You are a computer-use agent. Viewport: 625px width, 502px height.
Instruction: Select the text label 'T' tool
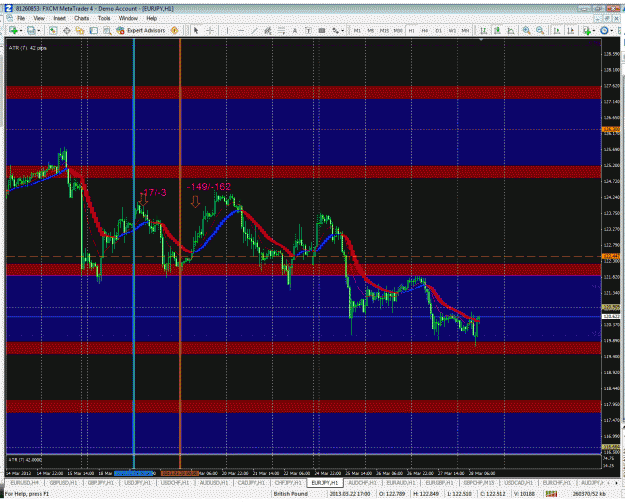(308, 30)
